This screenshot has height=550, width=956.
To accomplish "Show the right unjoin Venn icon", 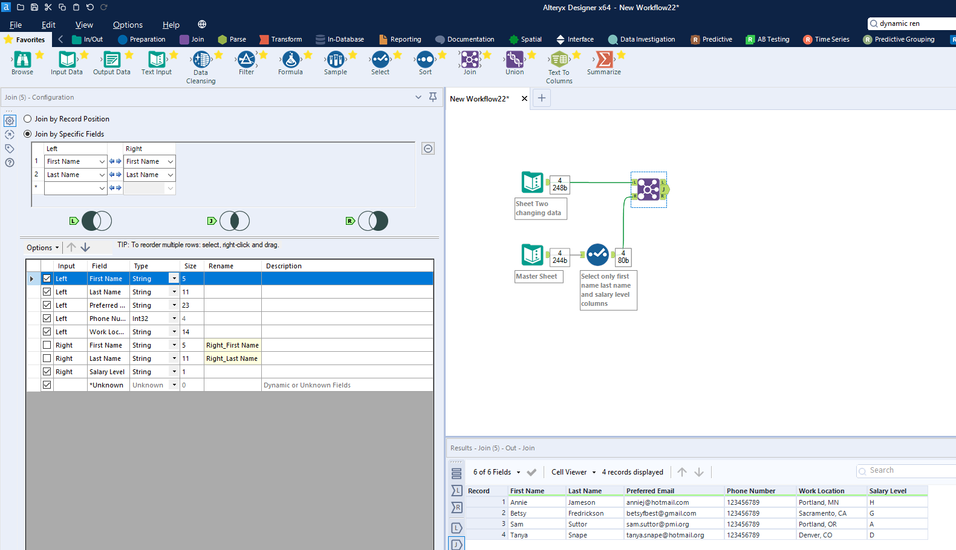I will point(373,221).
